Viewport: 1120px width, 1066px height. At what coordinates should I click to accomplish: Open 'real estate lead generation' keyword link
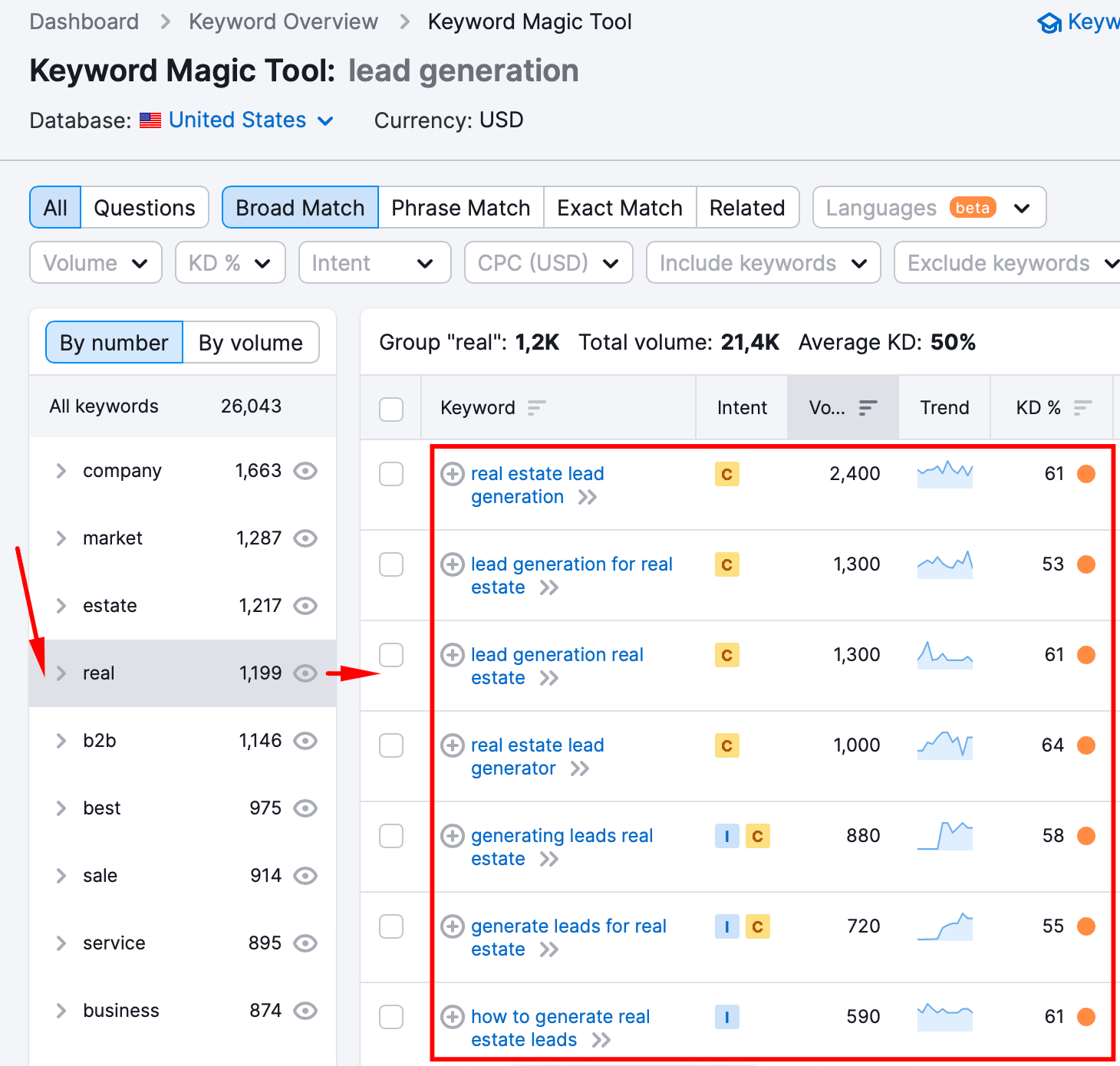[x=538, y=485]
